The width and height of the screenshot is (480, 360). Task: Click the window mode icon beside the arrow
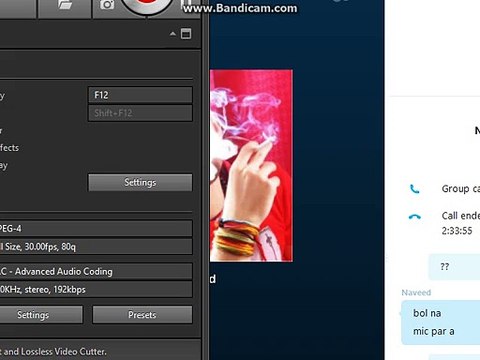186,34
